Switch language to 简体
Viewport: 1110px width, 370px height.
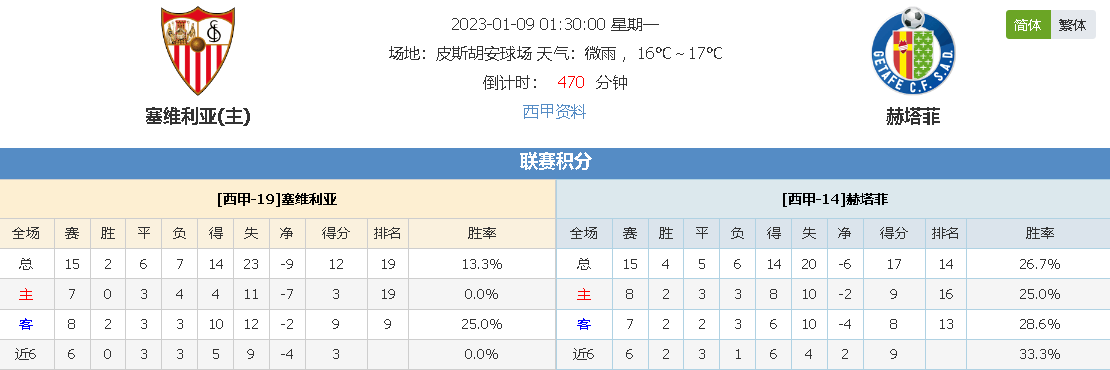[1027, 25]
